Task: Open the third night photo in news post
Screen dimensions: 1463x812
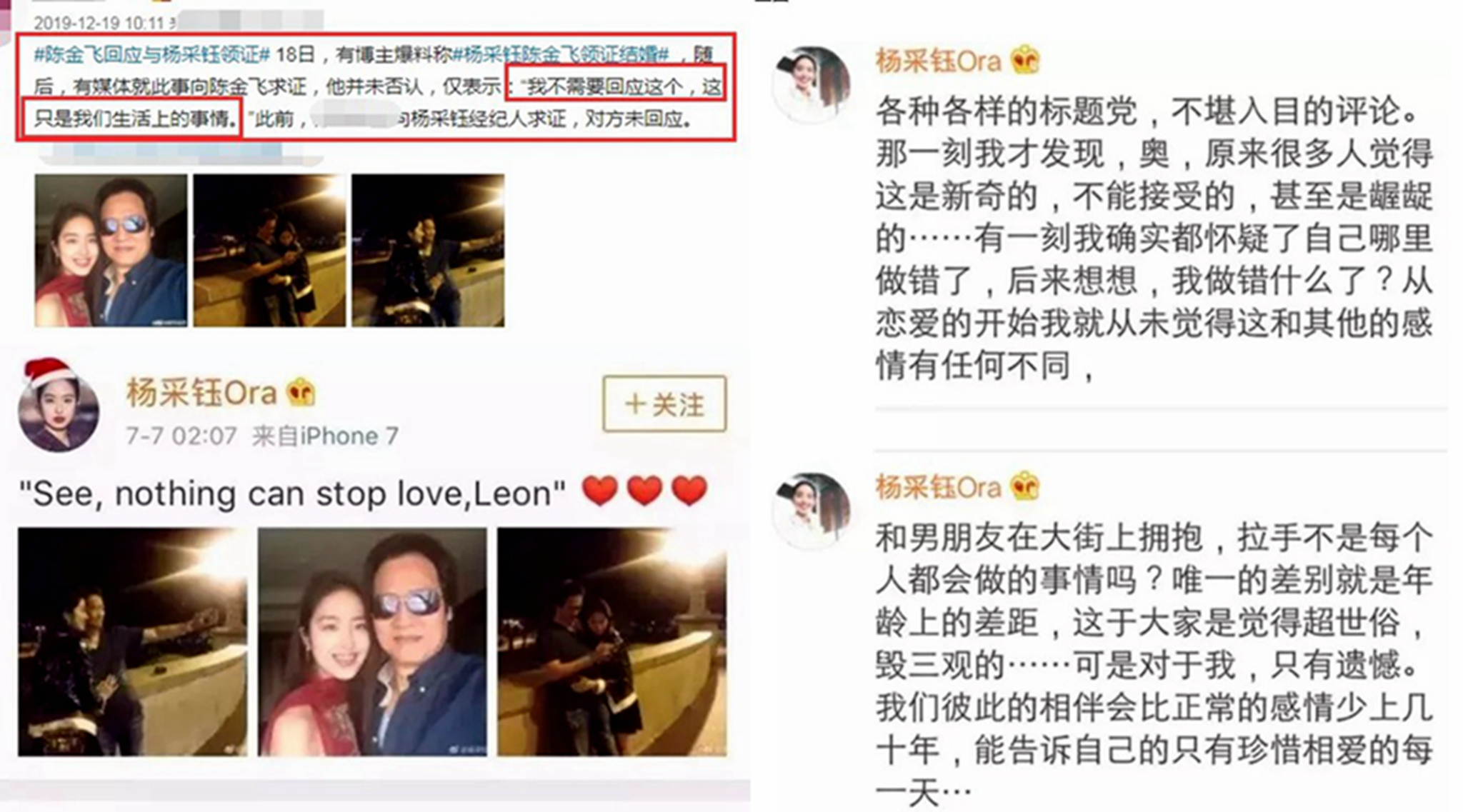Action: [x=428, y=251]
